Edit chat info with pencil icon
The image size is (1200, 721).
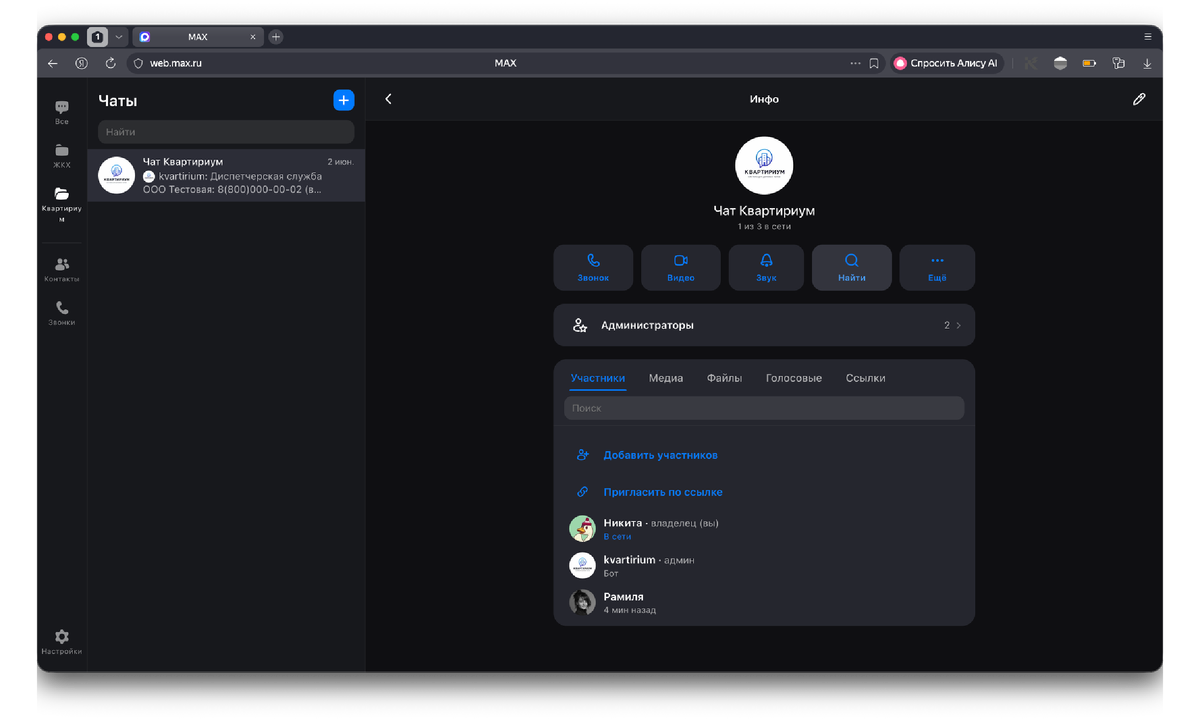point(1139,99)
